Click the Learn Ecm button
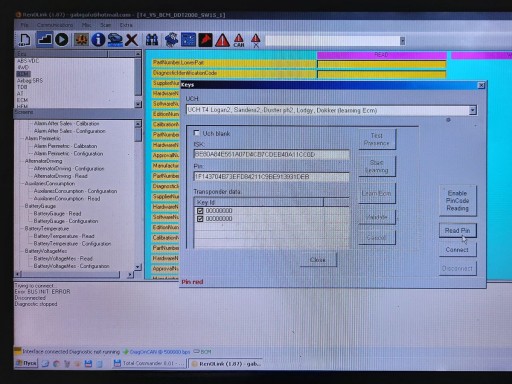Screen dimensions: 512x384 pyautogui.click(x=377, y=193)
